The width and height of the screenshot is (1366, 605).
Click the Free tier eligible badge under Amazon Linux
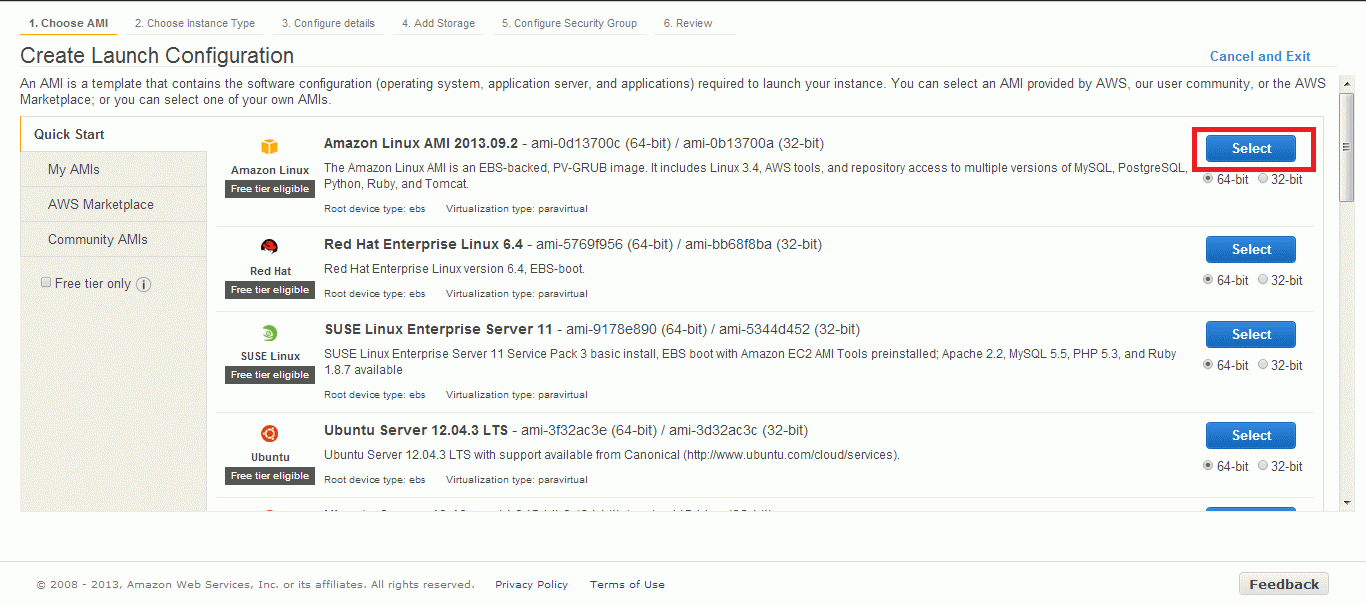[270, 188]
